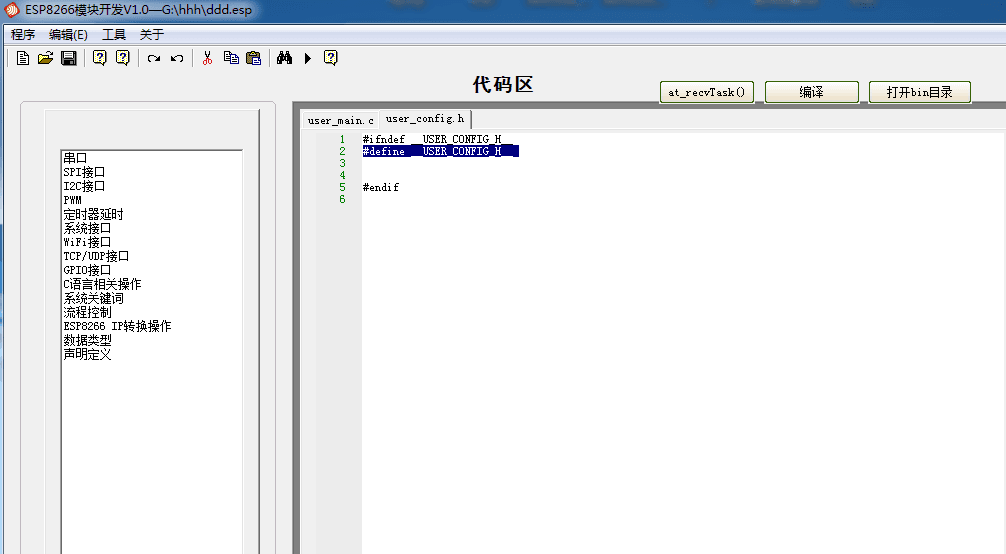Open the 程序 menu
The width and height of the screenshot is (1006, 554).
pos(23,34)
